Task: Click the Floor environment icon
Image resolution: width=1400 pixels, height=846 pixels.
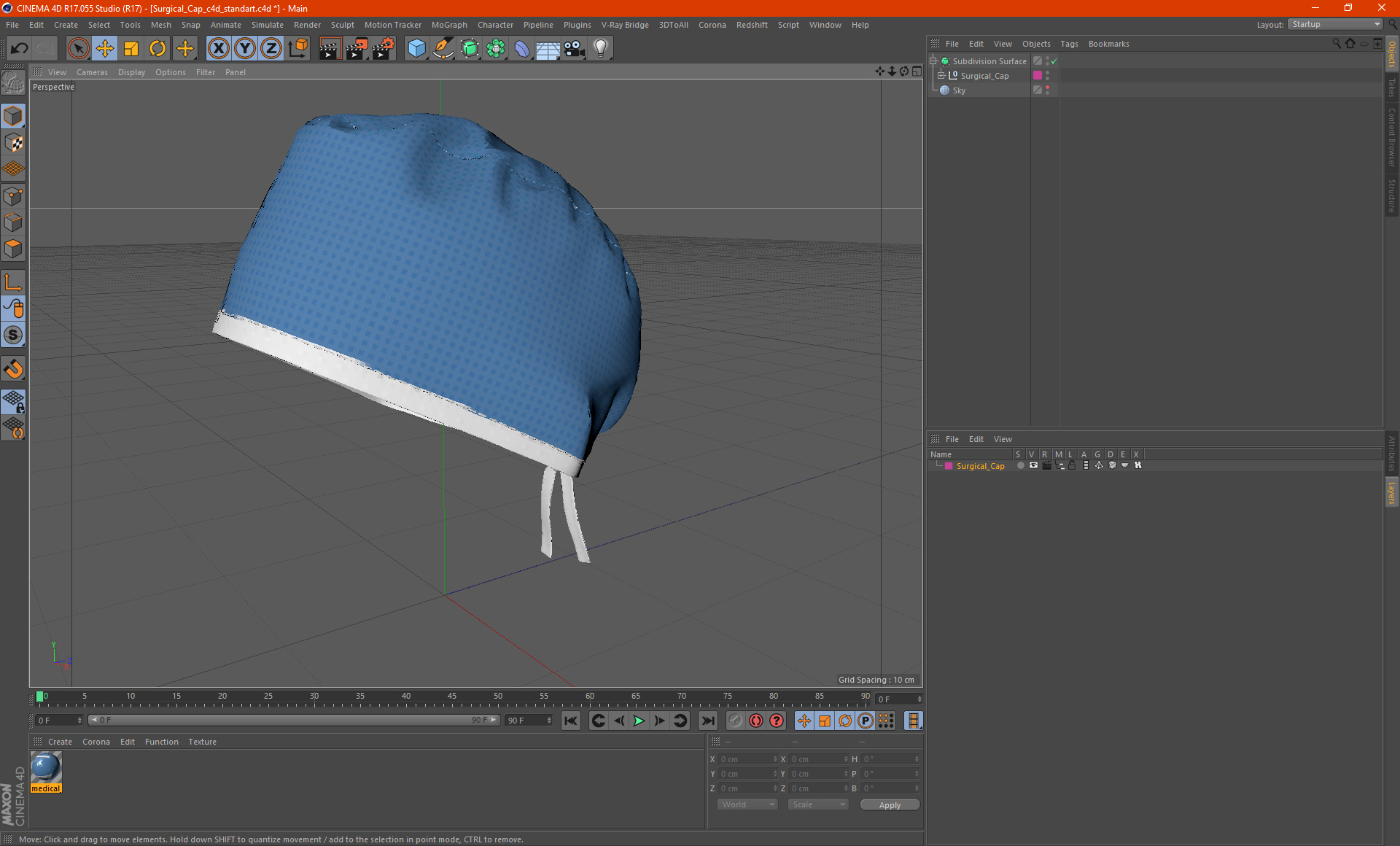Action: point(548,49)
